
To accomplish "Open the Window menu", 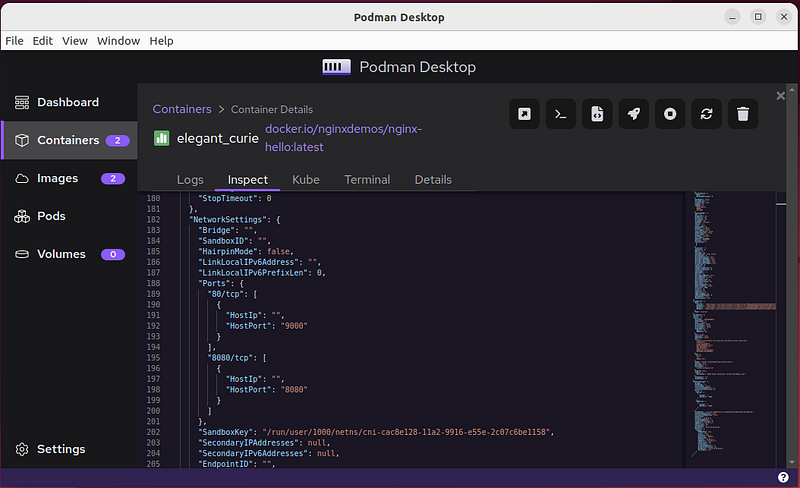I will tap(118, 41).
